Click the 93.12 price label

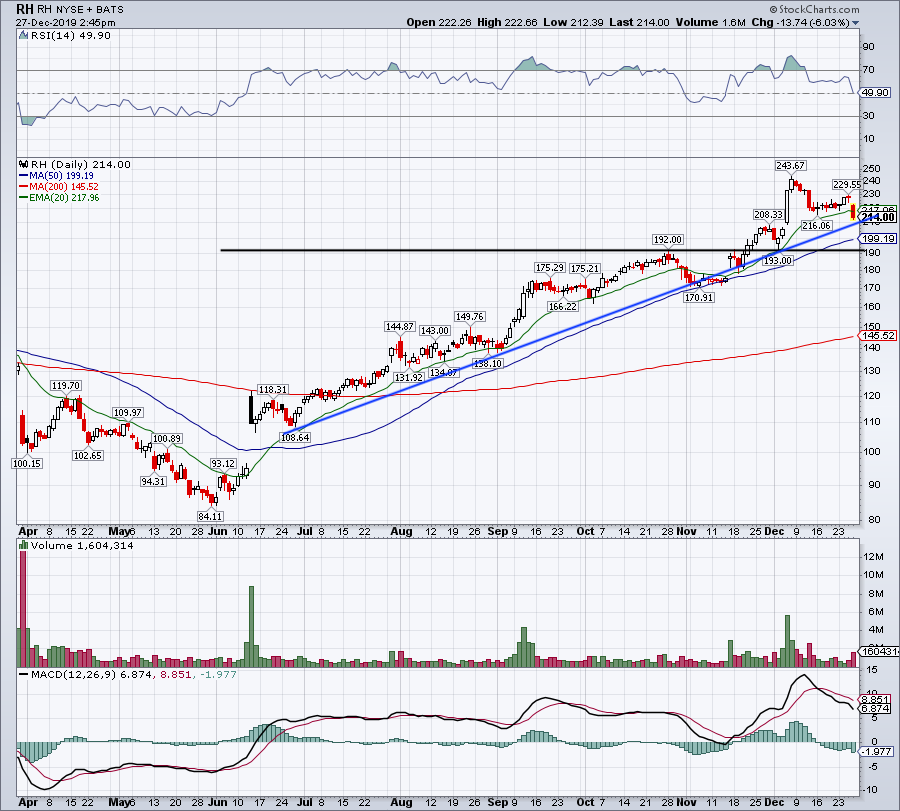[x=223, y=463]
